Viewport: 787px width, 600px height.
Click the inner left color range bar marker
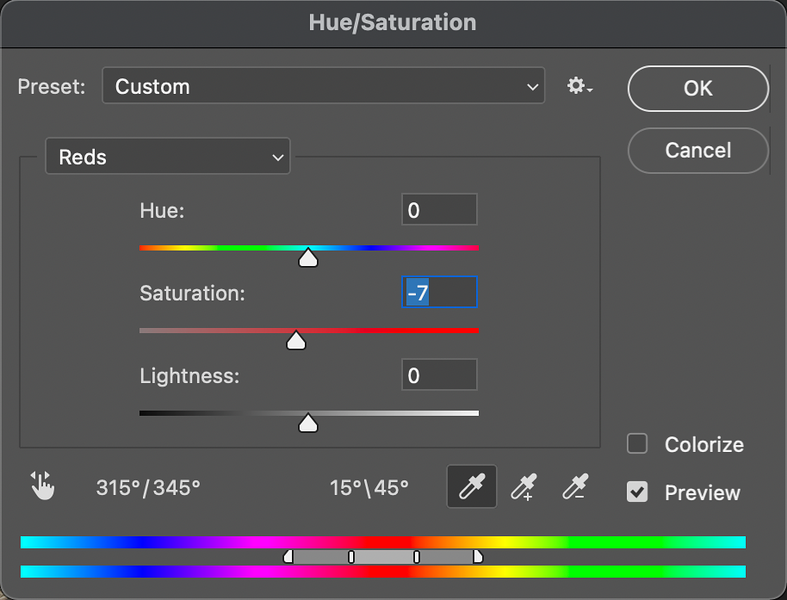351,556
